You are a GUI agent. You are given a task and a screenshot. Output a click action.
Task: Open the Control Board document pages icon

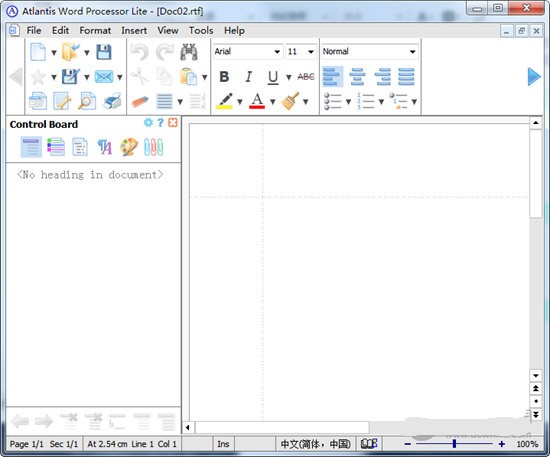click(x=80, y=147)
